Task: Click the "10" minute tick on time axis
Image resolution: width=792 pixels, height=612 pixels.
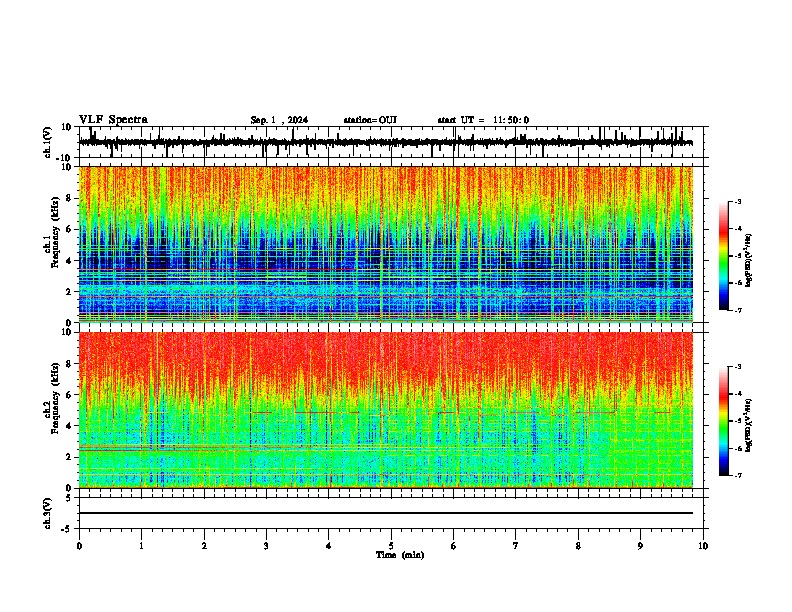Action: pos(703,546)
